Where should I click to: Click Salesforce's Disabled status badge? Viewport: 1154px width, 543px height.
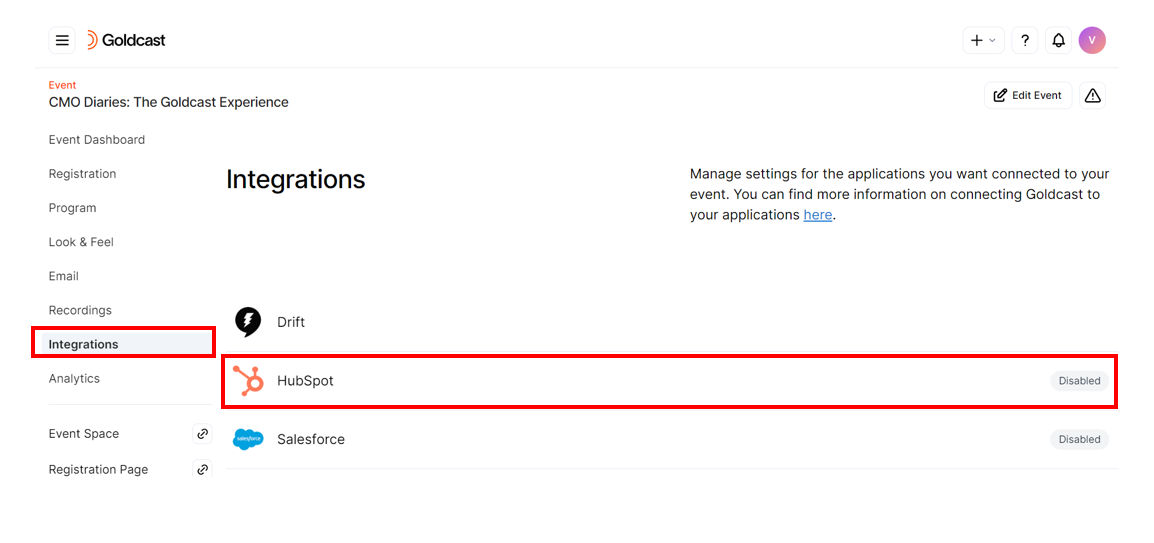[1079, 439]
